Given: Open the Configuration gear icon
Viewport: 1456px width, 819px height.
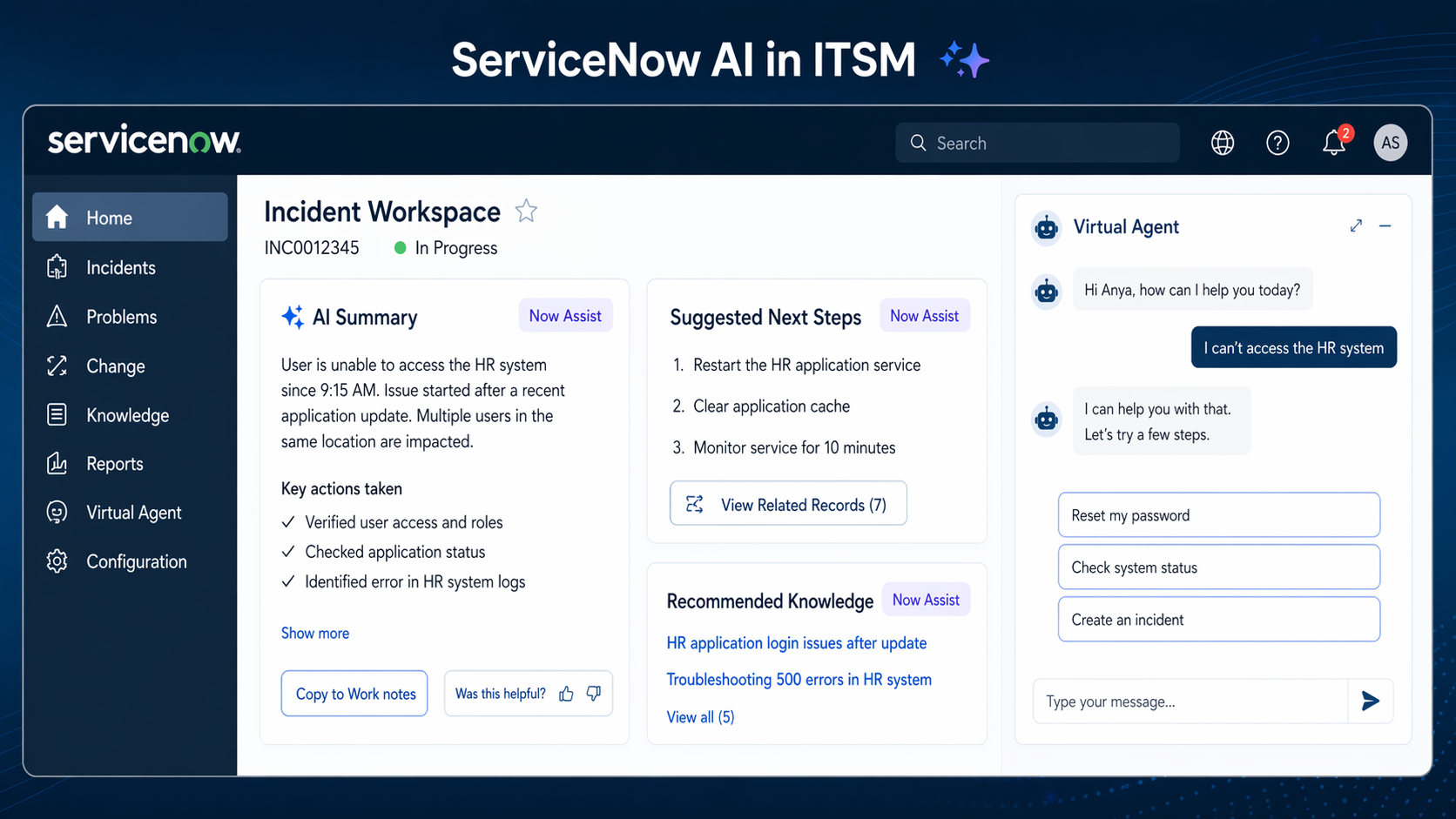Looking at the screenshot, I should (x=56, y=561).
